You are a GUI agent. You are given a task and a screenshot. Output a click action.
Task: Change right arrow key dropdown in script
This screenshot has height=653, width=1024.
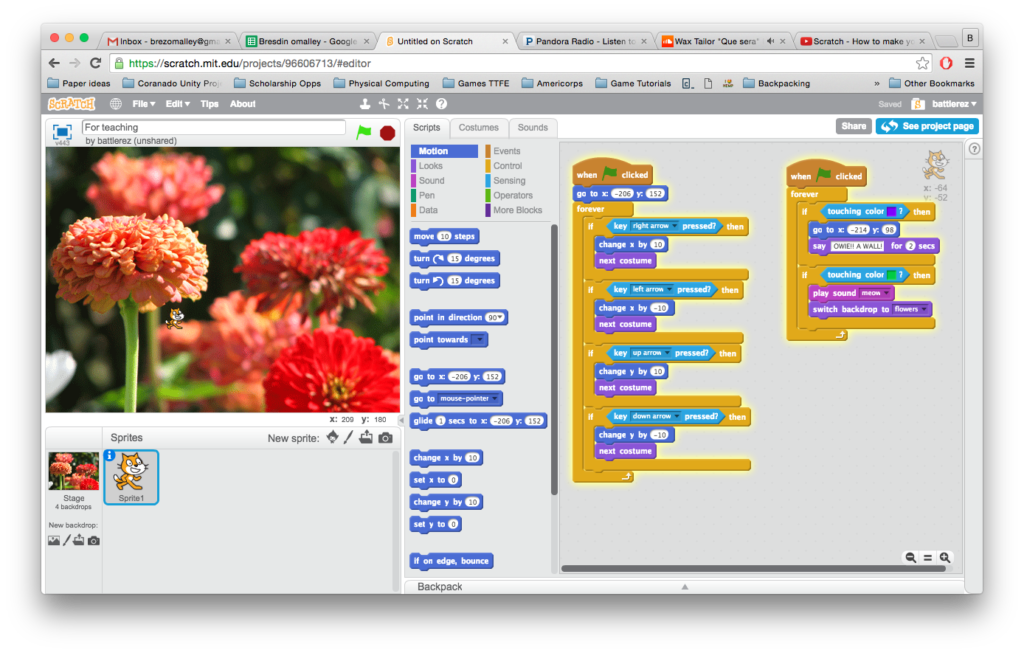[654, 226]
